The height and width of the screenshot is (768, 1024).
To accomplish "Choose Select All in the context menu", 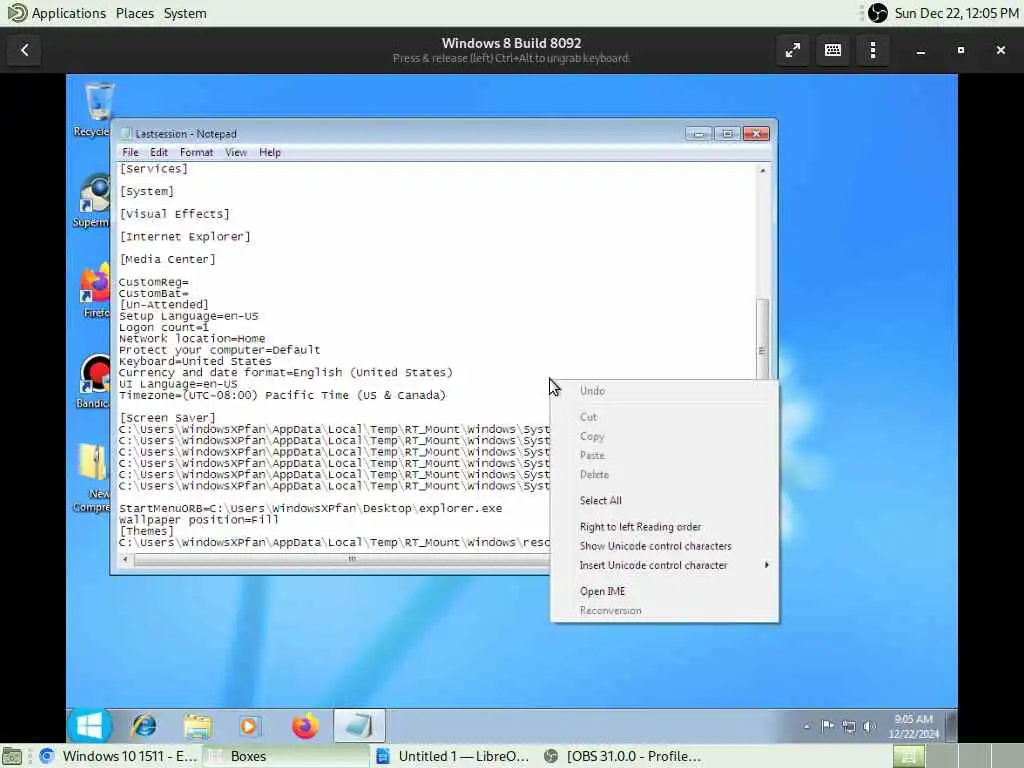I will click(665, 500).
